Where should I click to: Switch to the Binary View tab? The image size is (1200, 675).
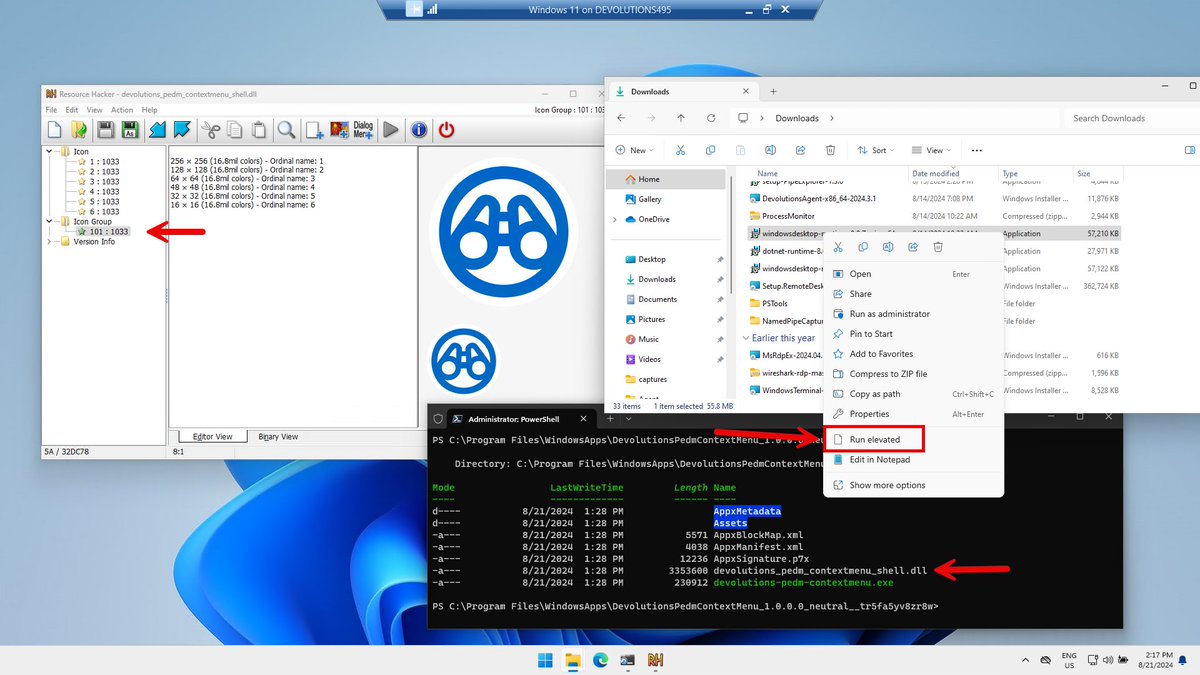[x=278, y=437]
